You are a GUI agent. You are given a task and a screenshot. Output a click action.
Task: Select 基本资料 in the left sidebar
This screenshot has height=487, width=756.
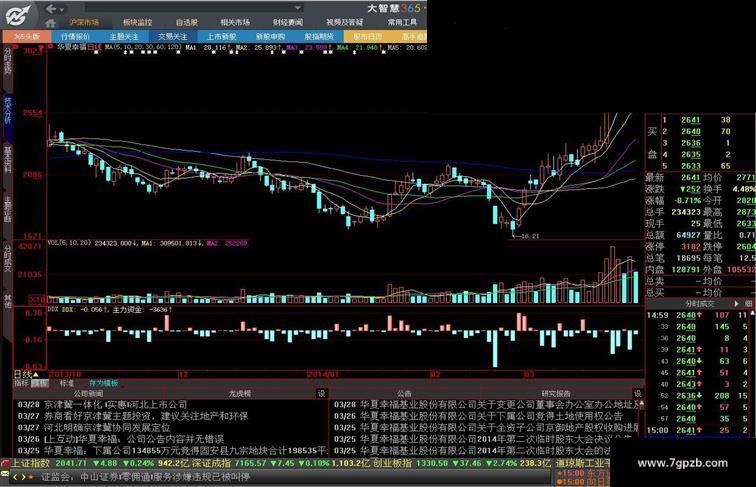coord(7,160)
